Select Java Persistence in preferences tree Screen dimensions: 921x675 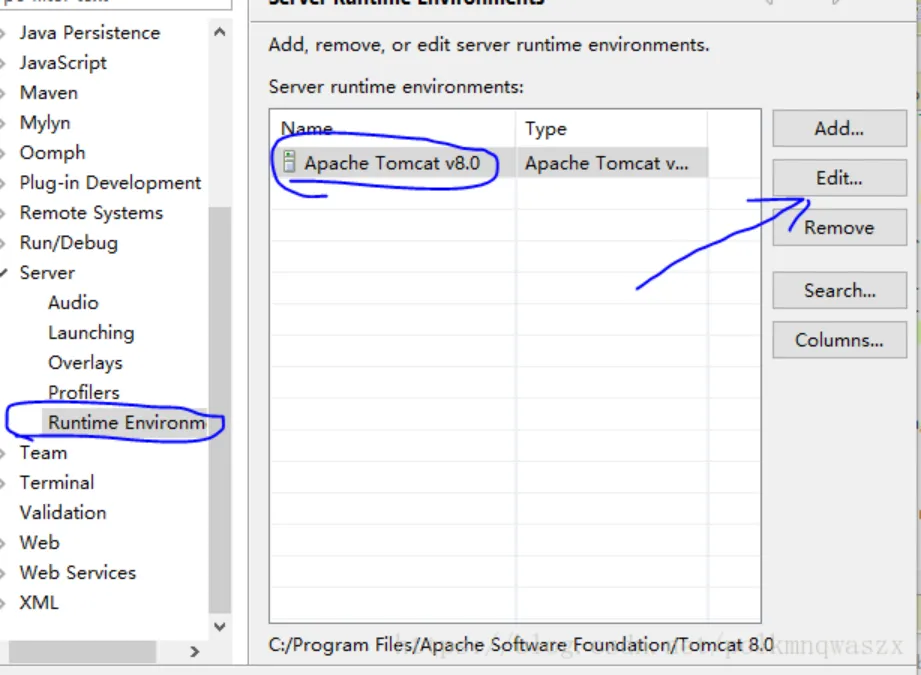point(89,32)
